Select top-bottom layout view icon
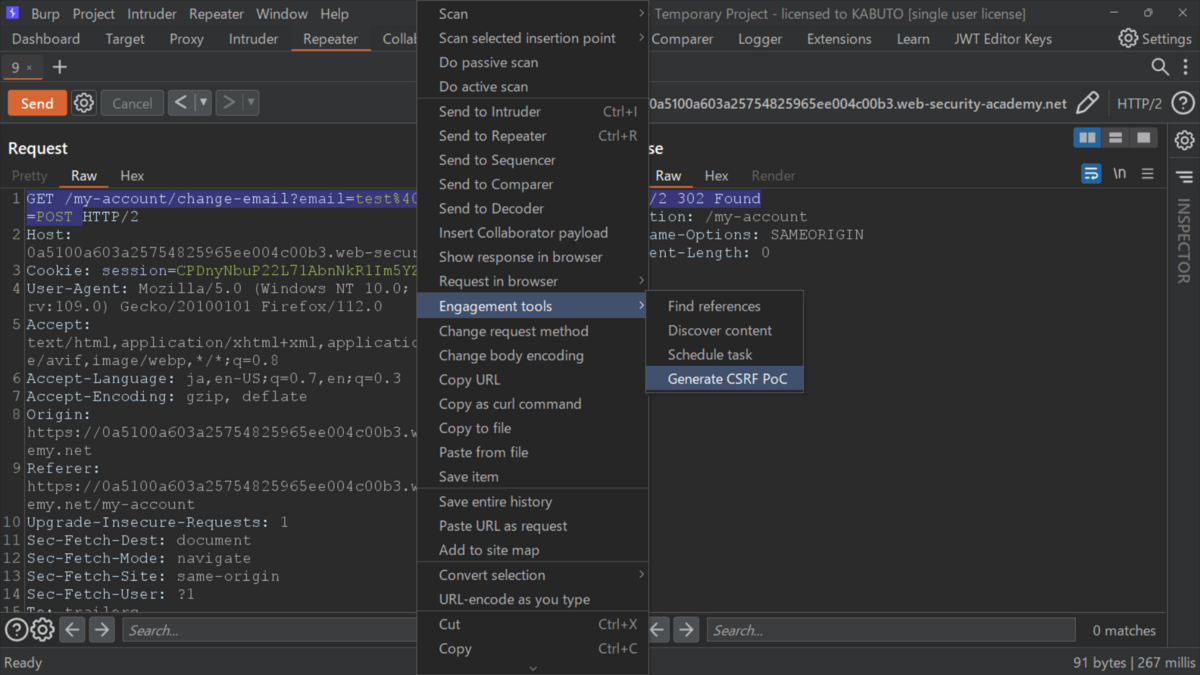This screenshot has width=1200, height=675. pos(1115,138)
